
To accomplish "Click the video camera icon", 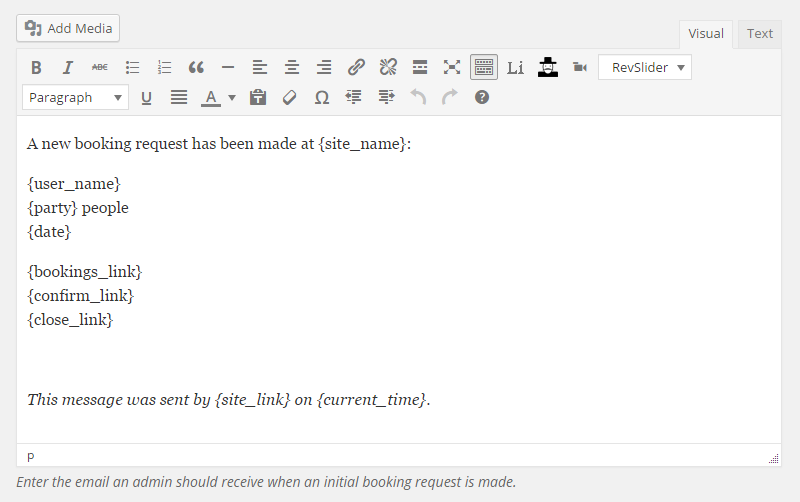I will pos(580,67).
